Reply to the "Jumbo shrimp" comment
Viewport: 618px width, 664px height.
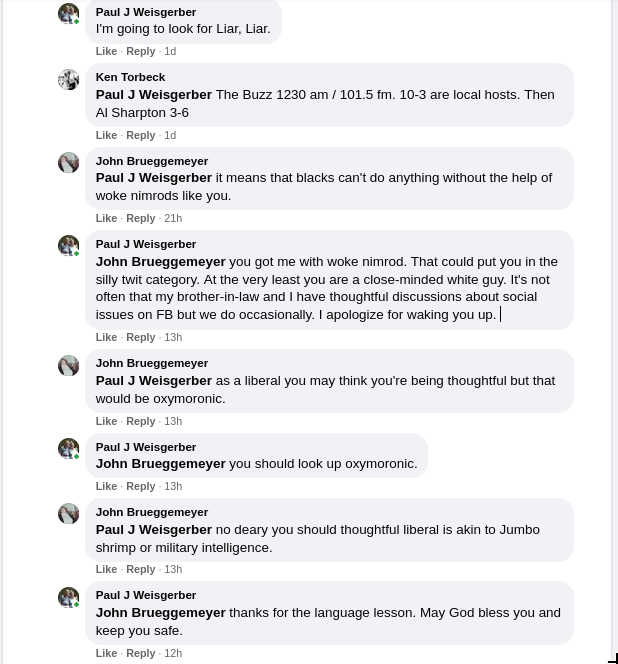point(141,569)
